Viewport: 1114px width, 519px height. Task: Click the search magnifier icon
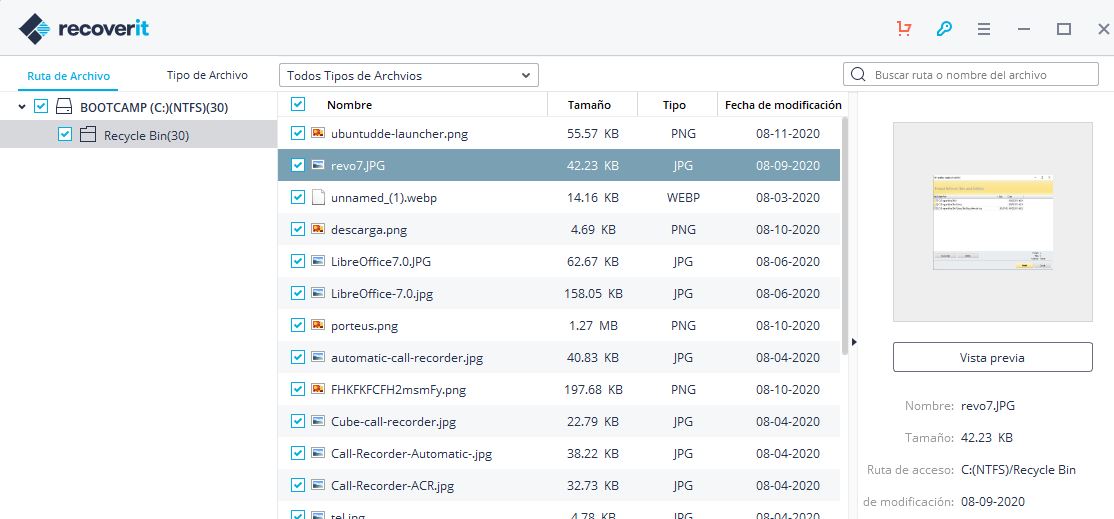click(x=858, y=75)
